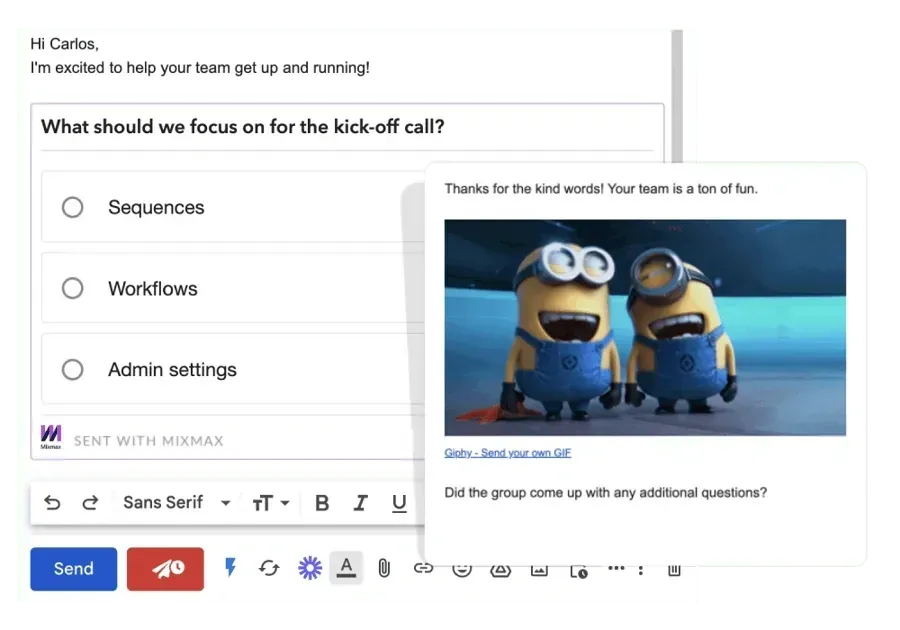The image size is (900, 630).
Task: Redo the last edit
Action: click(90, 503)
